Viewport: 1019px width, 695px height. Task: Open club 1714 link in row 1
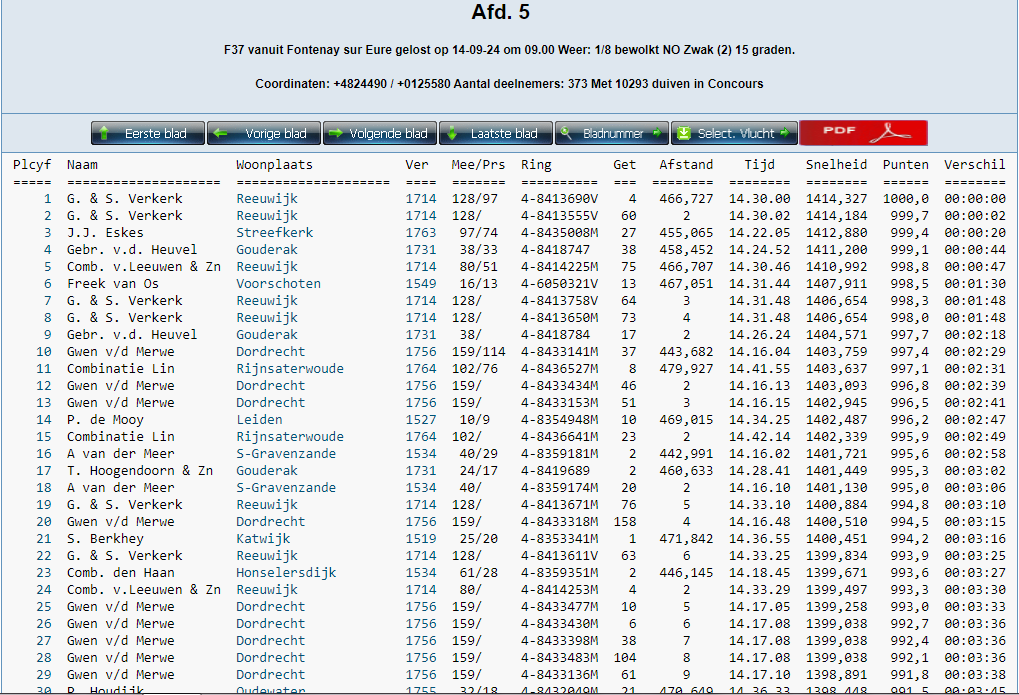point(420,199)
